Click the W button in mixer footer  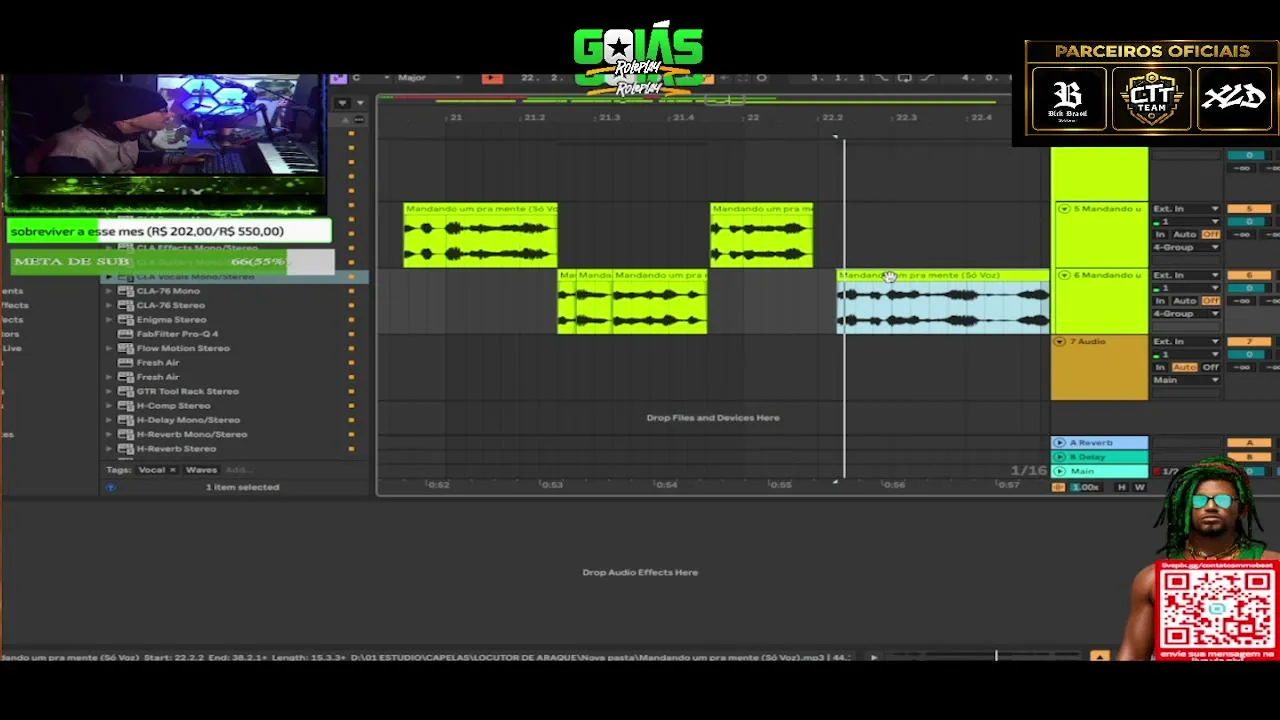(1139, 487)
